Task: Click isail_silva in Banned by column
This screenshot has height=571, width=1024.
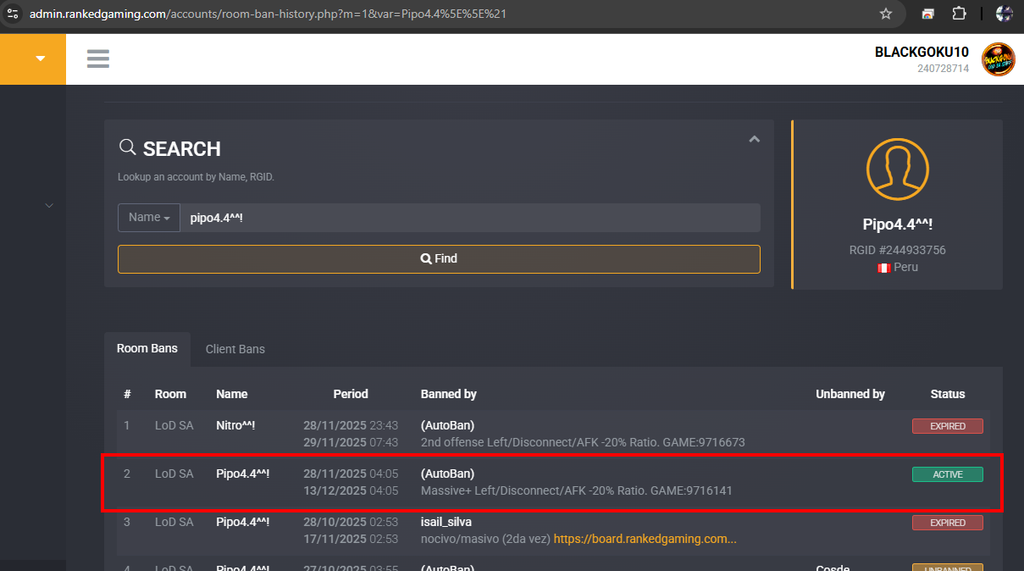Action: pyautogui.click(x=446, y=522)
